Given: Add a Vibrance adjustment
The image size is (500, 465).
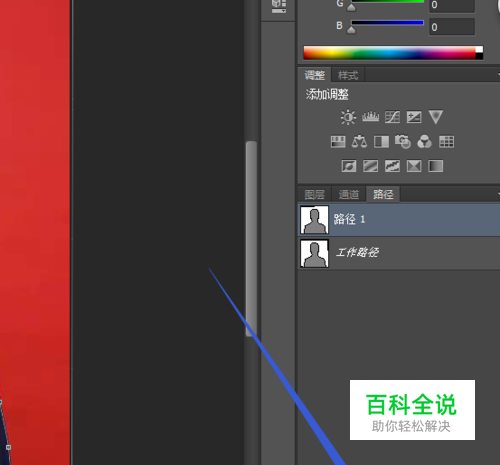Looking at the screenshot, I should [x=436, y=117].
